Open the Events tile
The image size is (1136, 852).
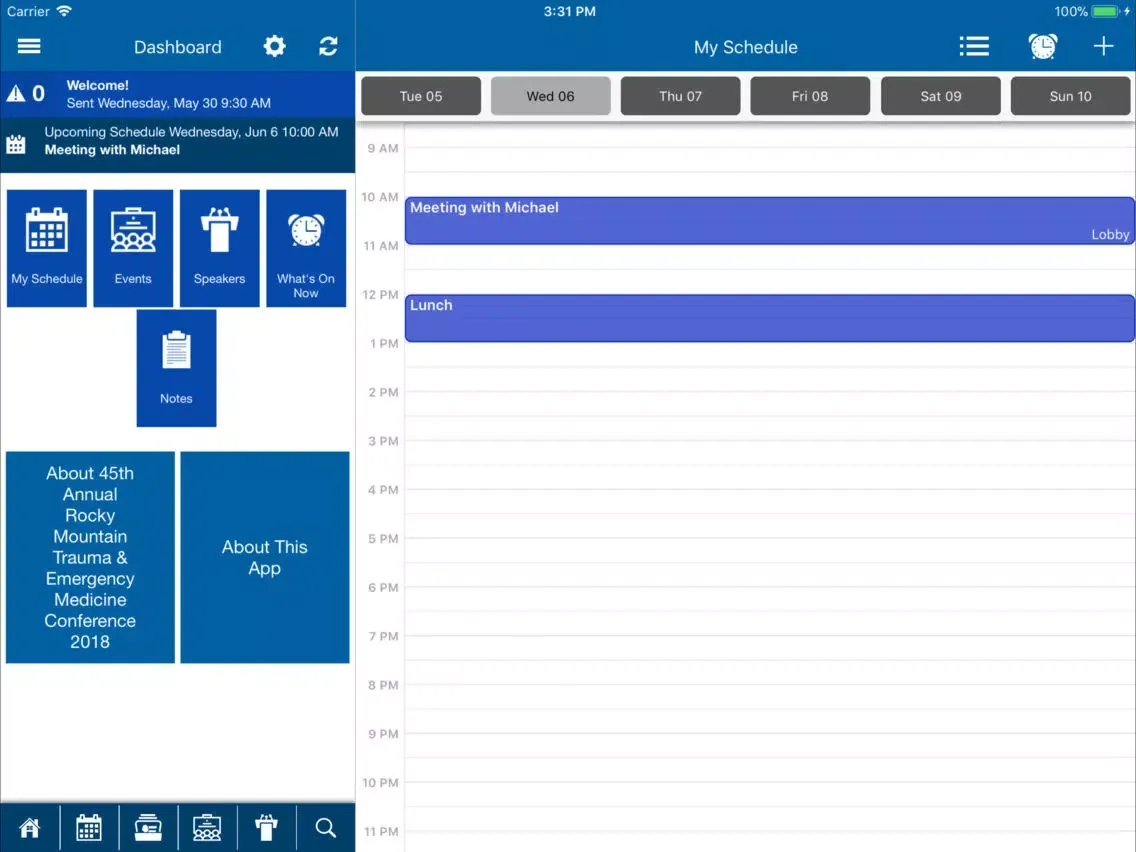pyautogui.click(x=133, y=248)
